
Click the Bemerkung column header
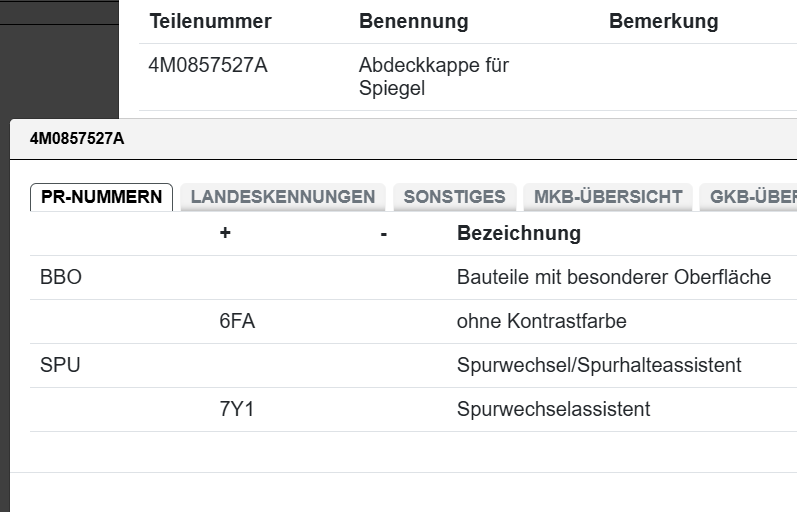pyautogui.click(x=663, y=21)
